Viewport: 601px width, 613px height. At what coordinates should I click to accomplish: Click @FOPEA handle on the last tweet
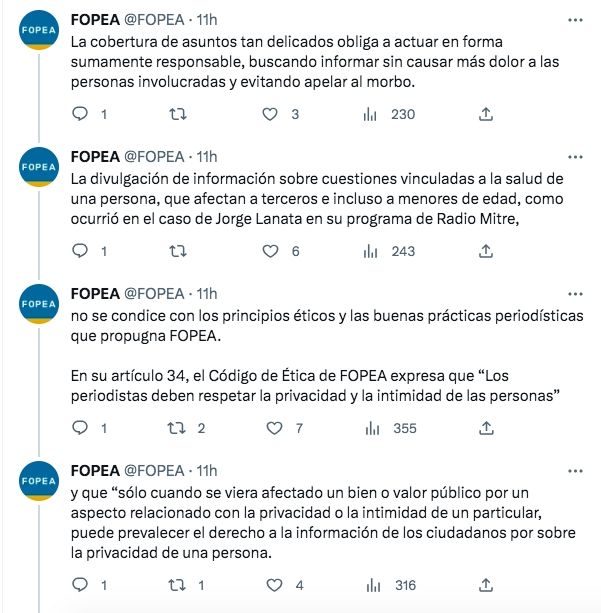click(x=153, y=471)
